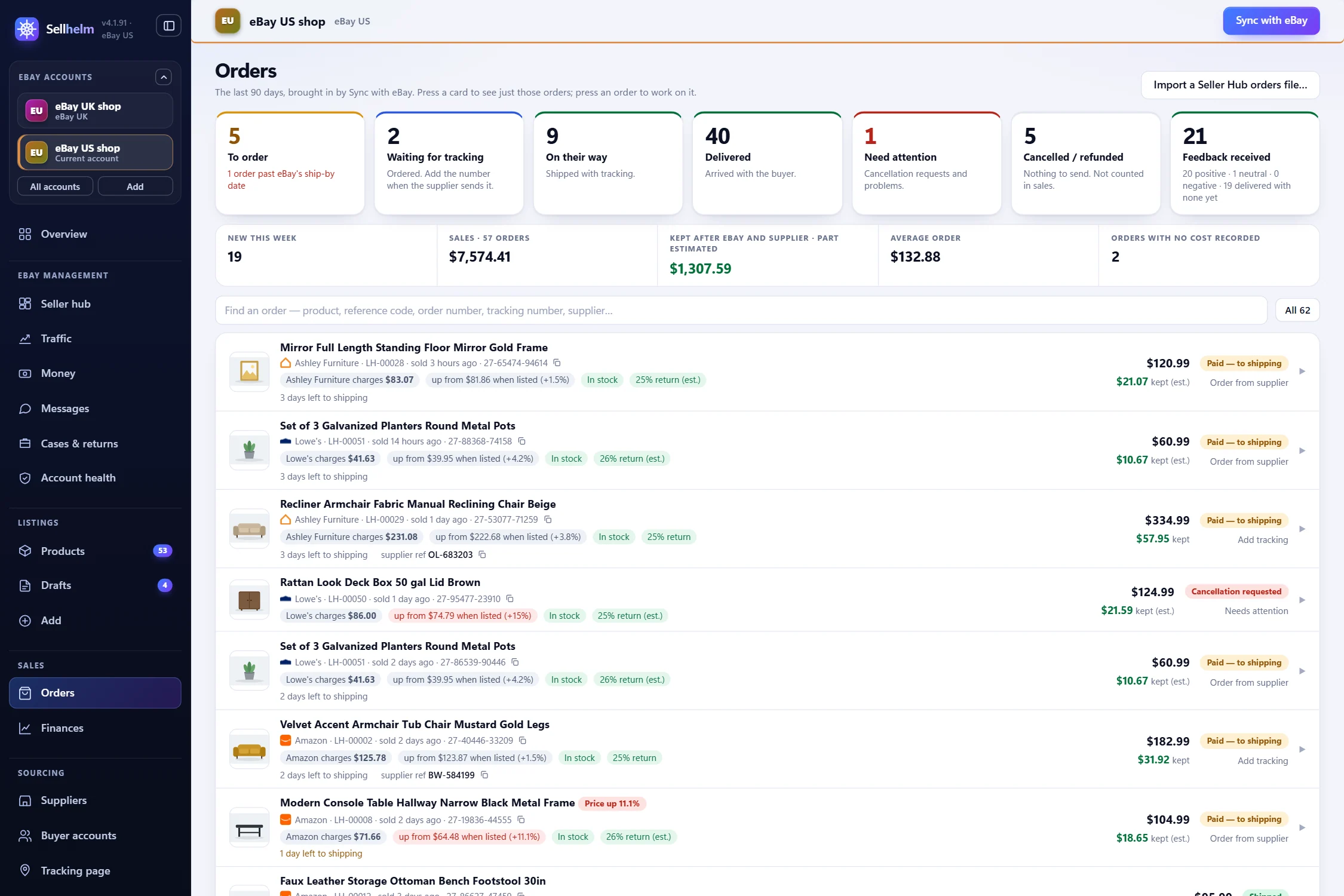Copy order number 27-53077-71259

click(548, 520)
